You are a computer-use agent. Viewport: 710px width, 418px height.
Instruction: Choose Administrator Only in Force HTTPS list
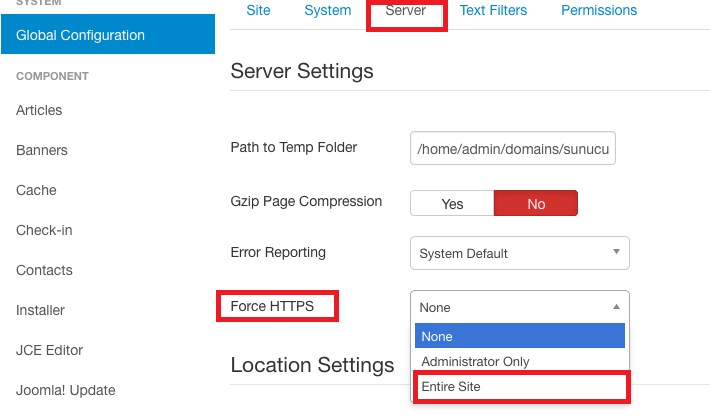[x=520, y=361]
